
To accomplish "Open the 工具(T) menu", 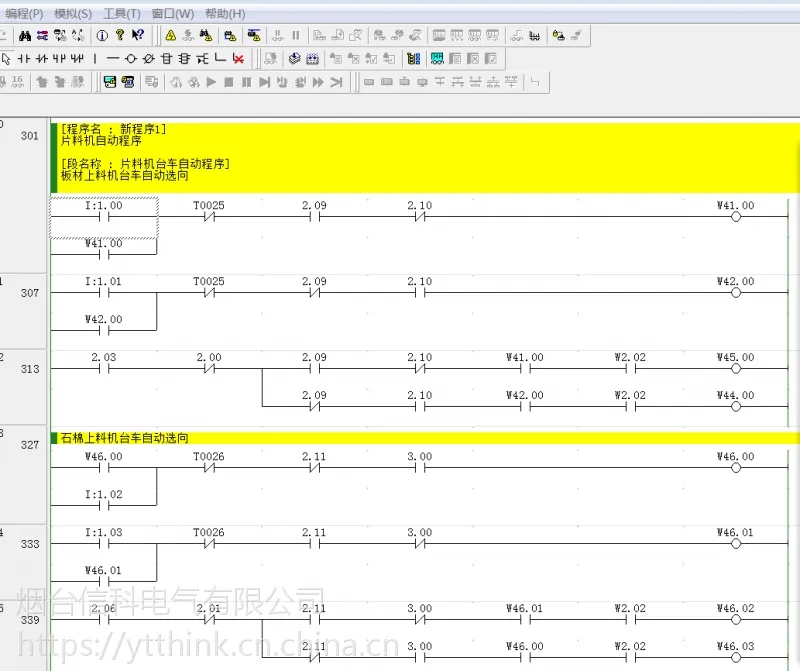I will [122, 14].
